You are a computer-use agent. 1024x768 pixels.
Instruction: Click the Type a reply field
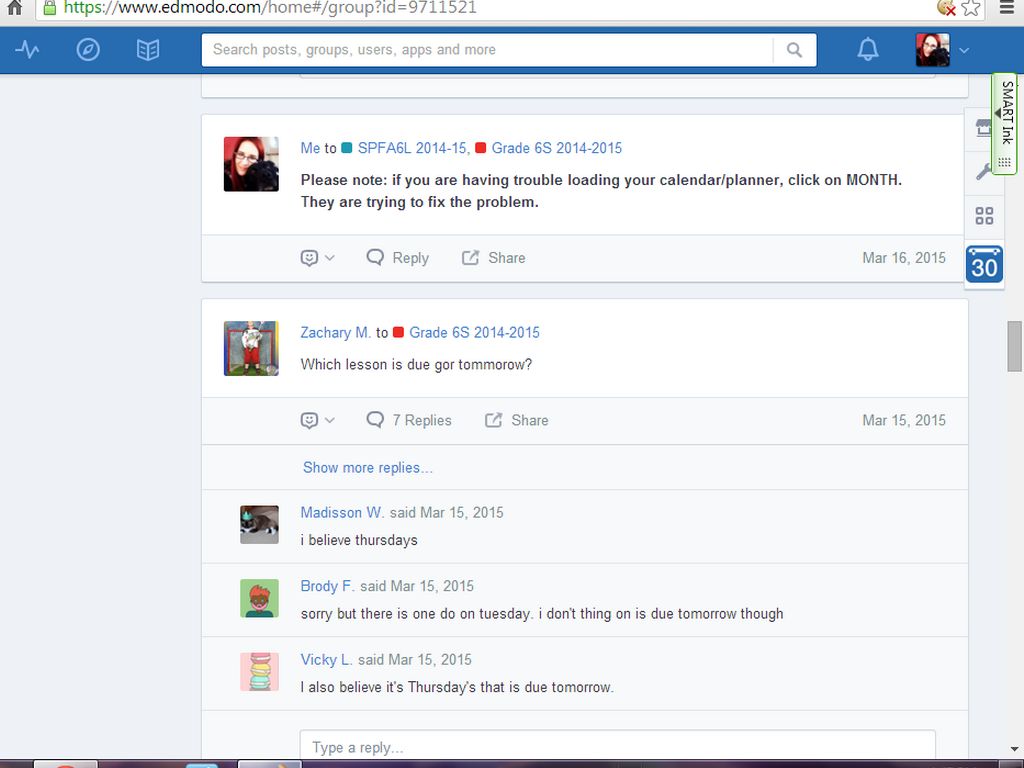[x=617, y=747]
